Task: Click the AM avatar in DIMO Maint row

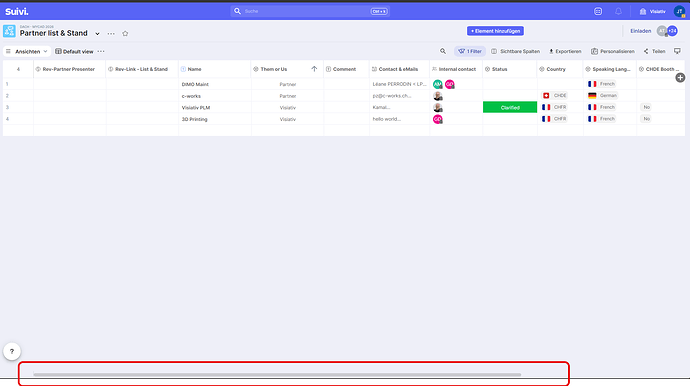Action: pyautogui.click(x=437, y=84)
